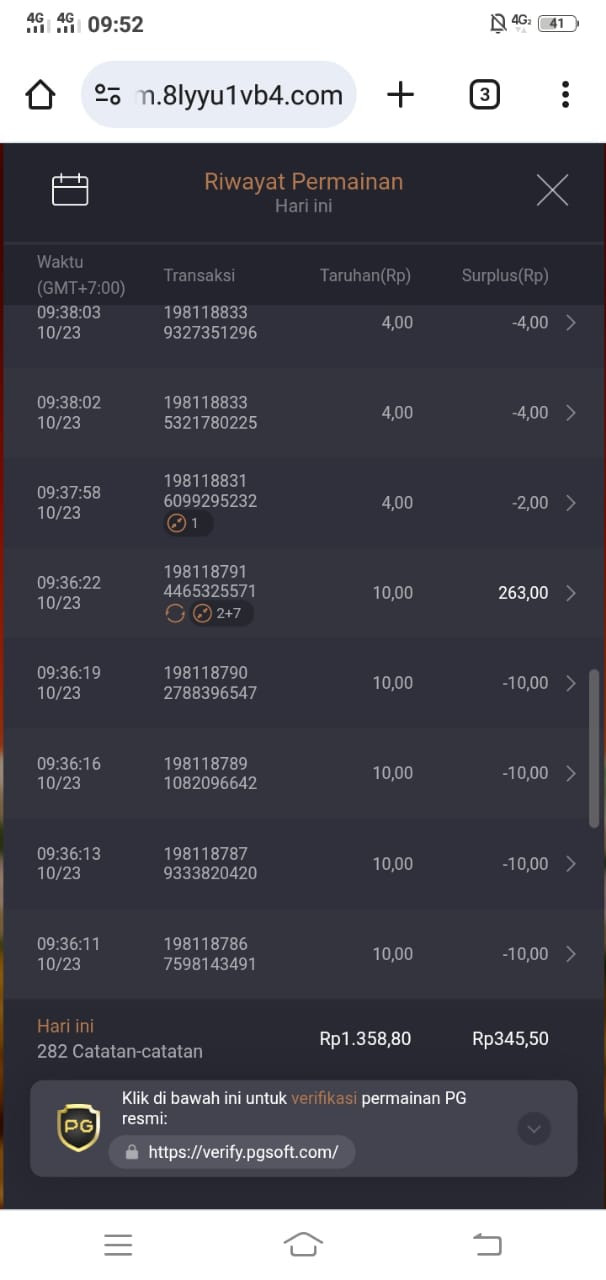Open the calendar date filter icon
The image size is (606, 1280).
[x=70, y=190]
